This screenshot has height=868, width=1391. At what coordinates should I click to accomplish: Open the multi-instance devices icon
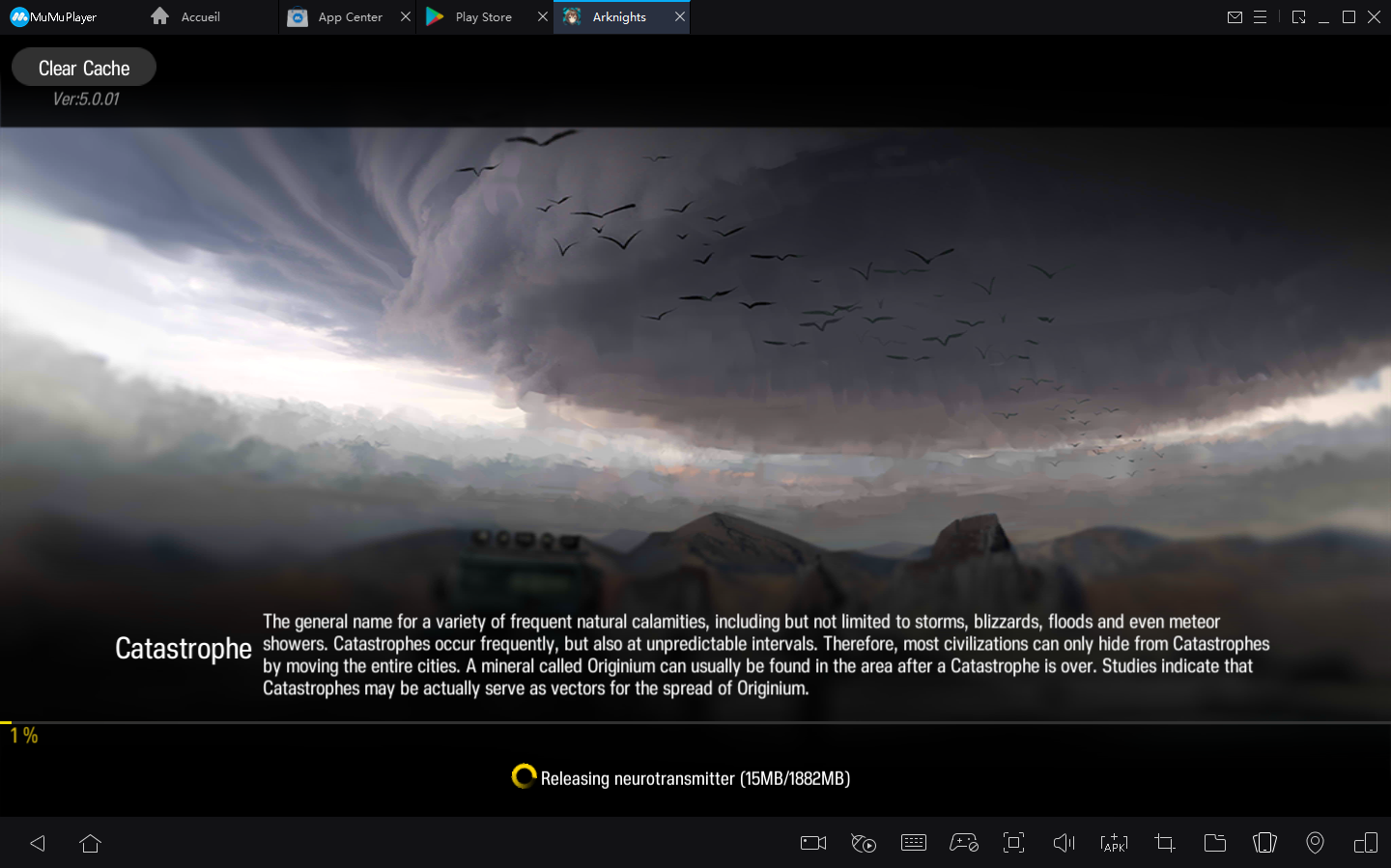[x=1366, y=843]
